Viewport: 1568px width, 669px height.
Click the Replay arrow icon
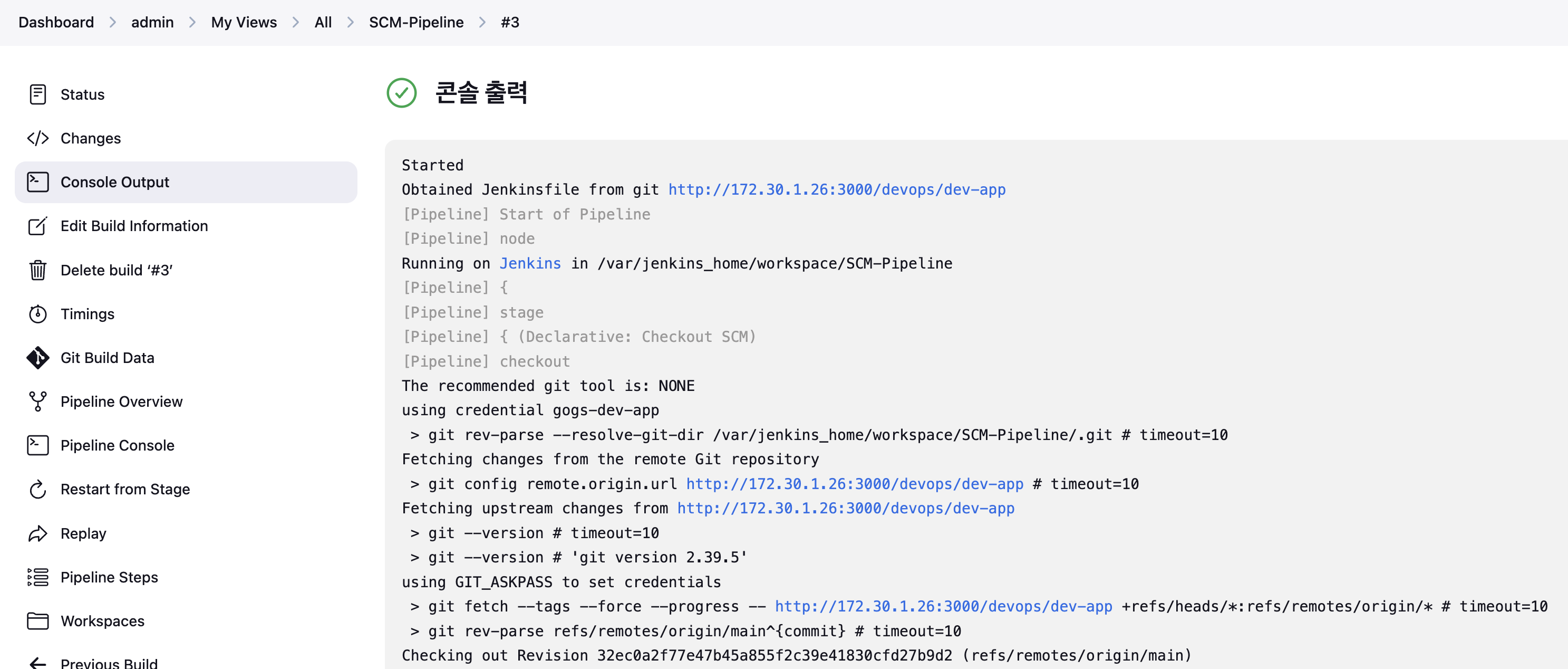coord(38,533)
